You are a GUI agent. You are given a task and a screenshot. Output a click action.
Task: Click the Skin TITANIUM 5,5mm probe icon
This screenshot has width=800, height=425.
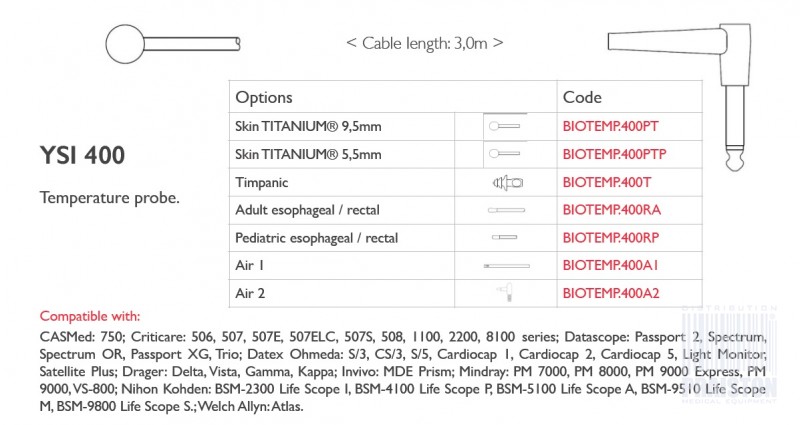coord(504,155)
